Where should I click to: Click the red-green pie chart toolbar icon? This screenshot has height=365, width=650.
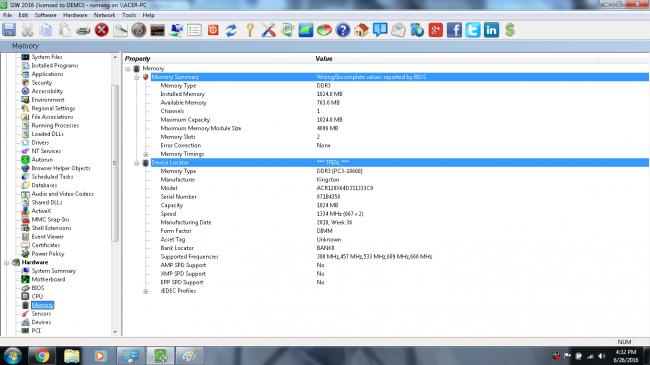click(x=324, y=30)
